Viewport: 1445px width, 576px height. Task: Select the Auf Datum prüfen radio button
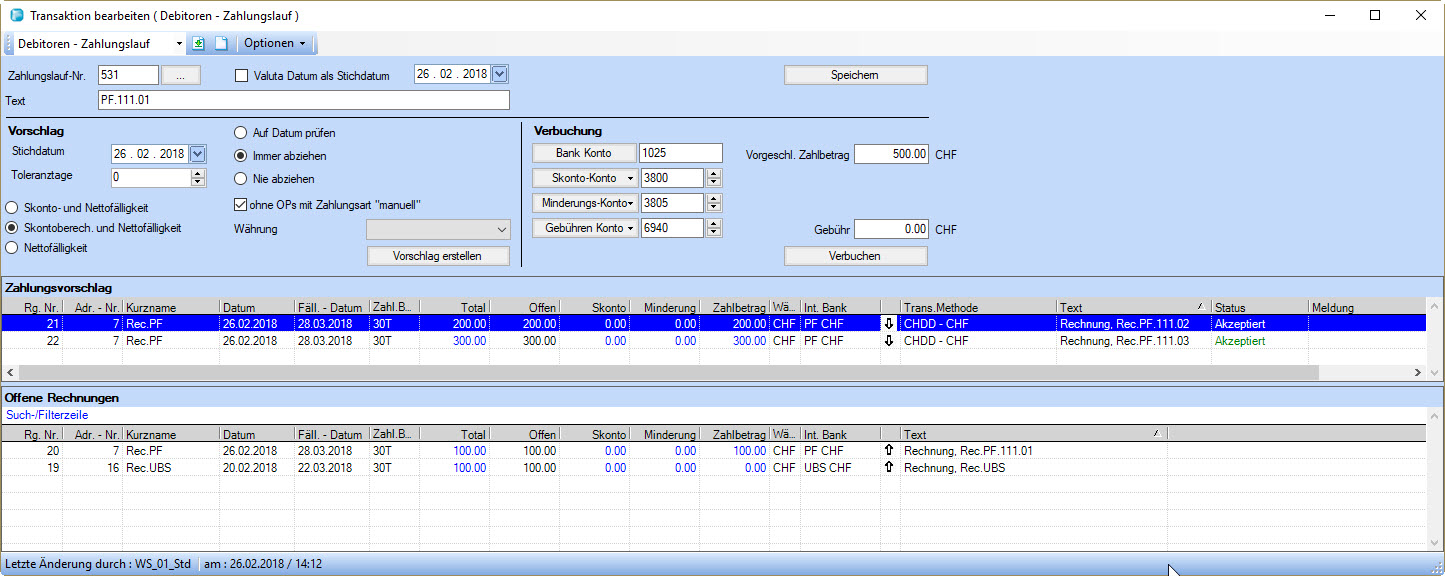click(x=239, y=131)
